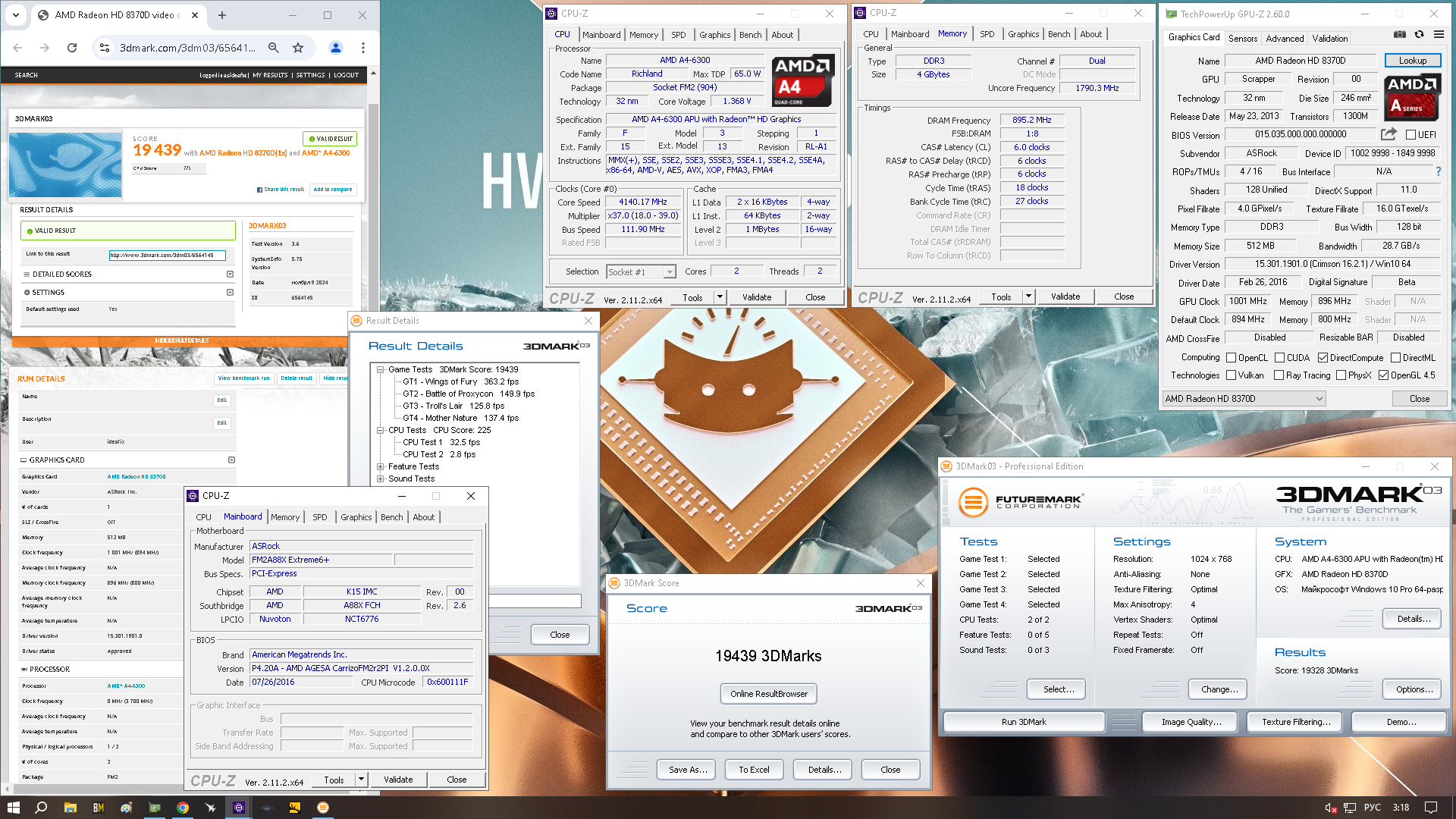Switch to the Sensors tab in GPU-Z
The width and height of the screenshot is (1456, 819).
1243,39
